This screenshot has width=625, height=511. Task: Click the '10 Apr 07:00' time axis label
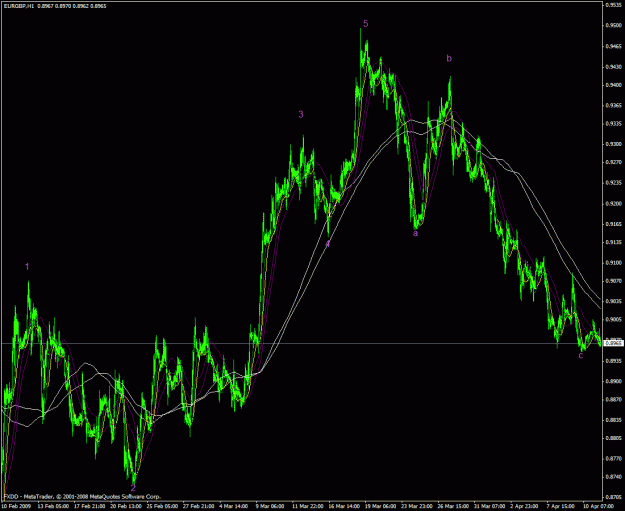tap(598, 506)
